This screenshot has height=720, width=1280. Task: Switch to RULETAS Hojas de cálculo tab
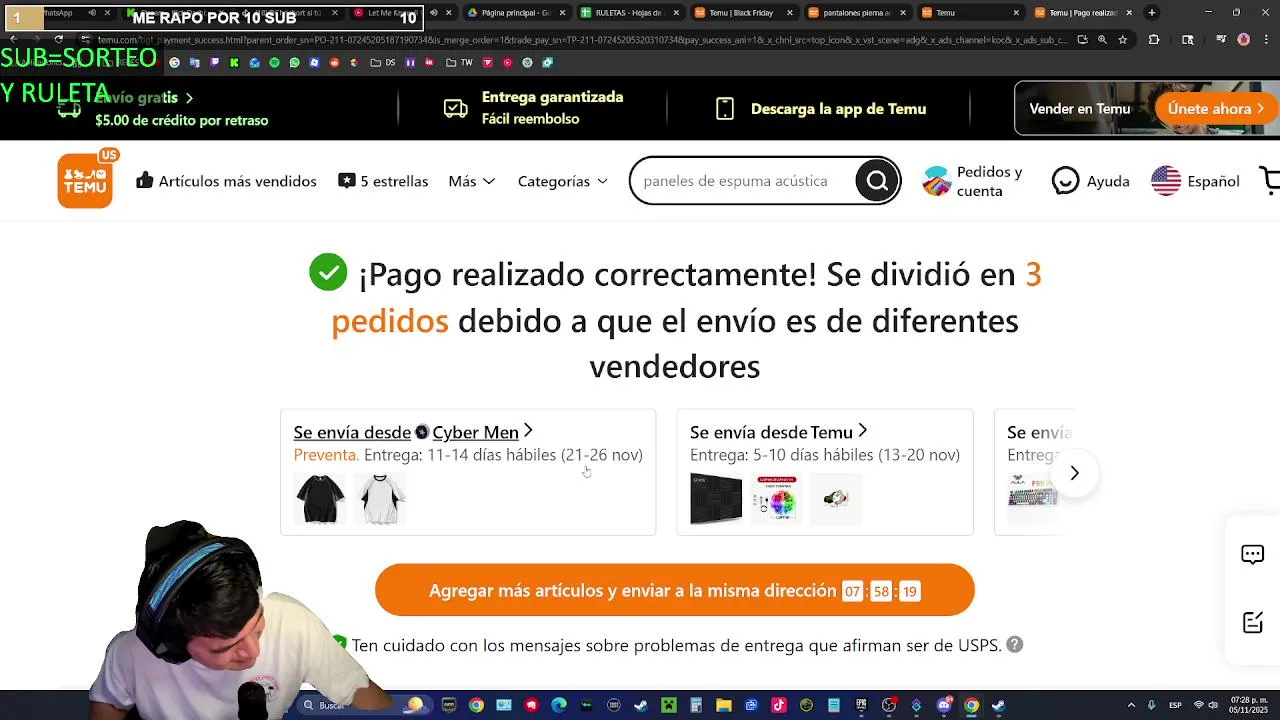628,13
